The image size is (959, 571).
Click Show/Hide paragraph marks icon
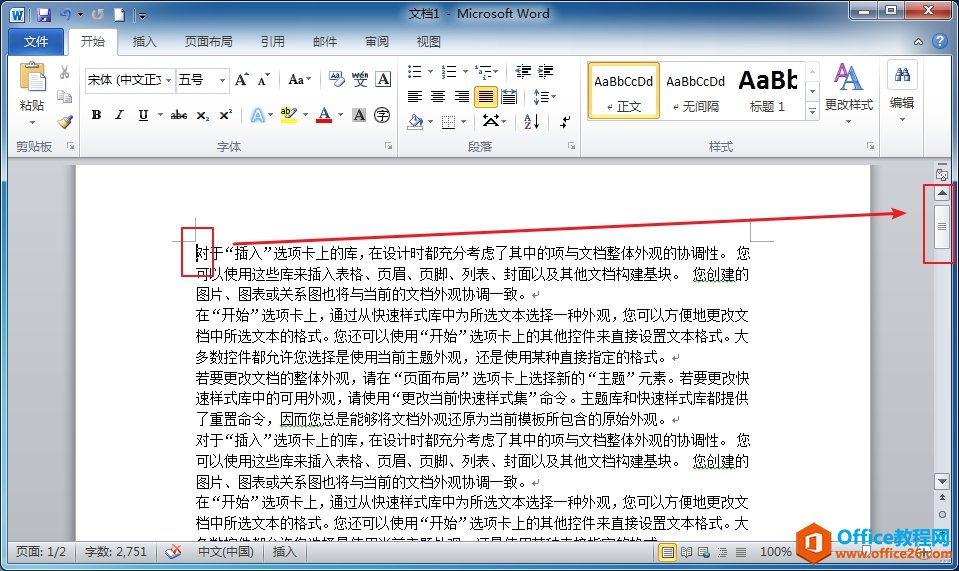[x=565, y=121]
